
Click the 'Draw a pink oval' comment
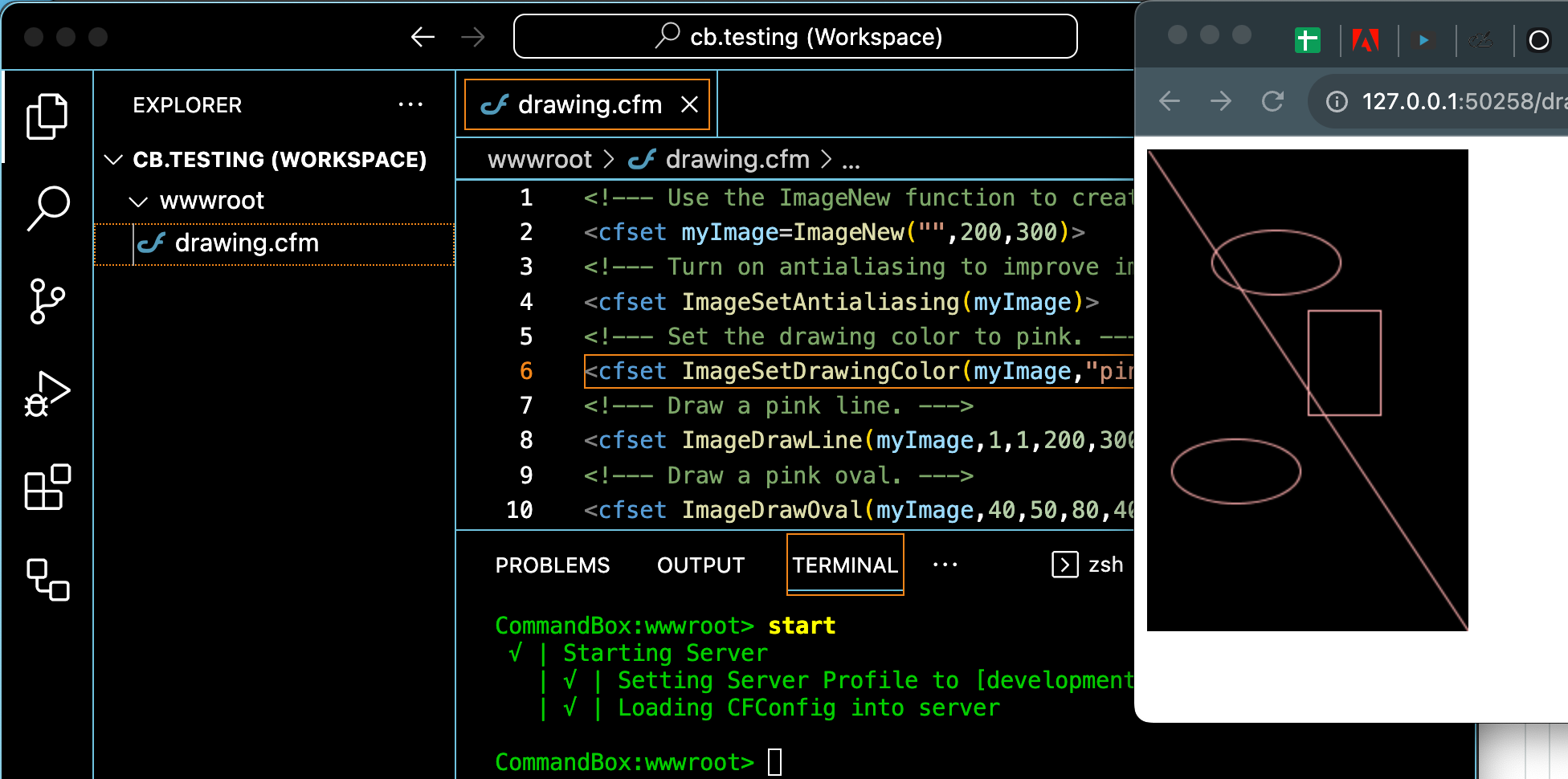pos(778,475)
